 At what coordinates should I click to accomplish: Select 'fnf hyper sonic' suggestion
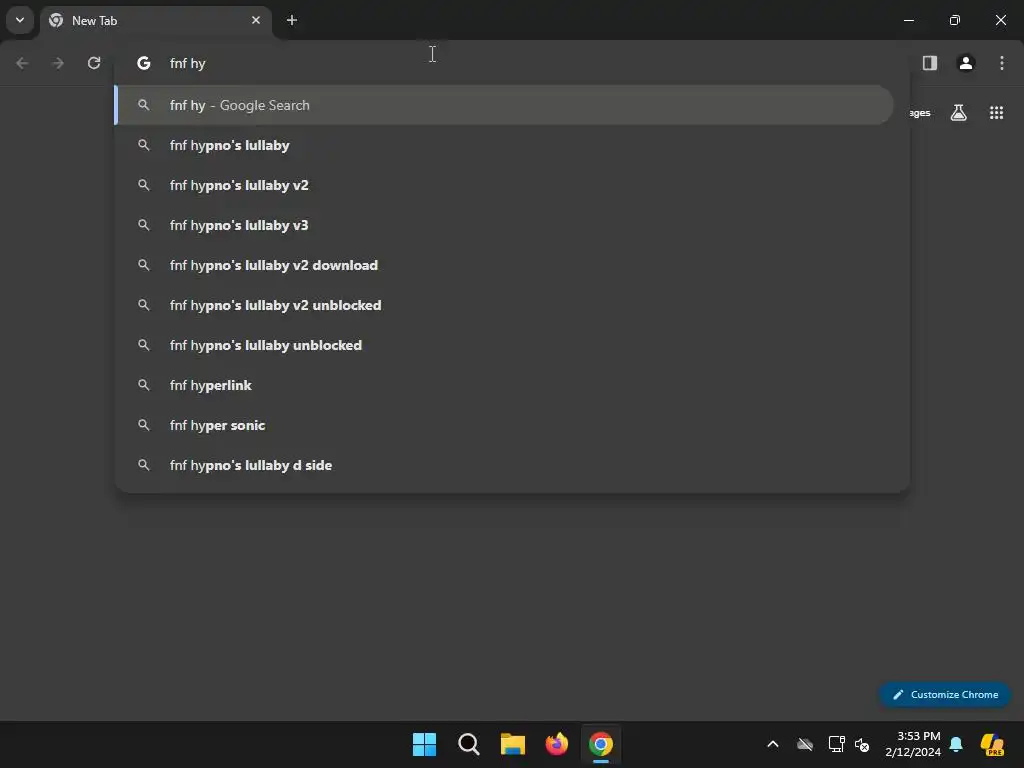[504, 425]
